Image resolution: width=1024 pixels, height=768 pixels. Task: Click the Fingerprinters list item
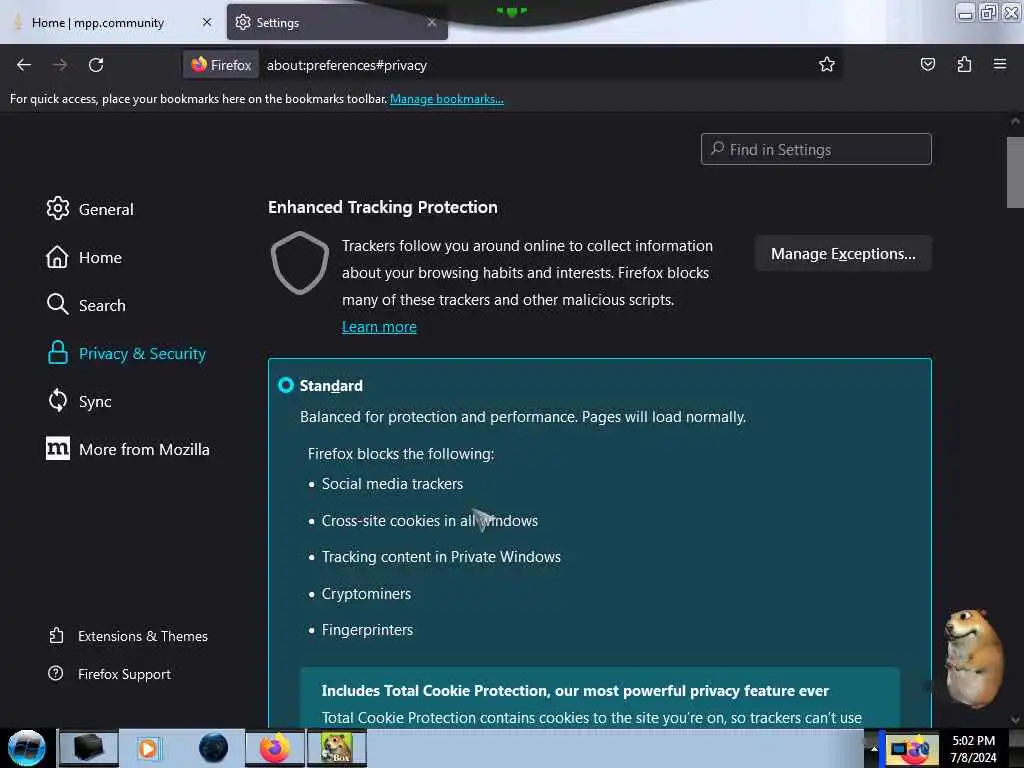coord(367,630)
